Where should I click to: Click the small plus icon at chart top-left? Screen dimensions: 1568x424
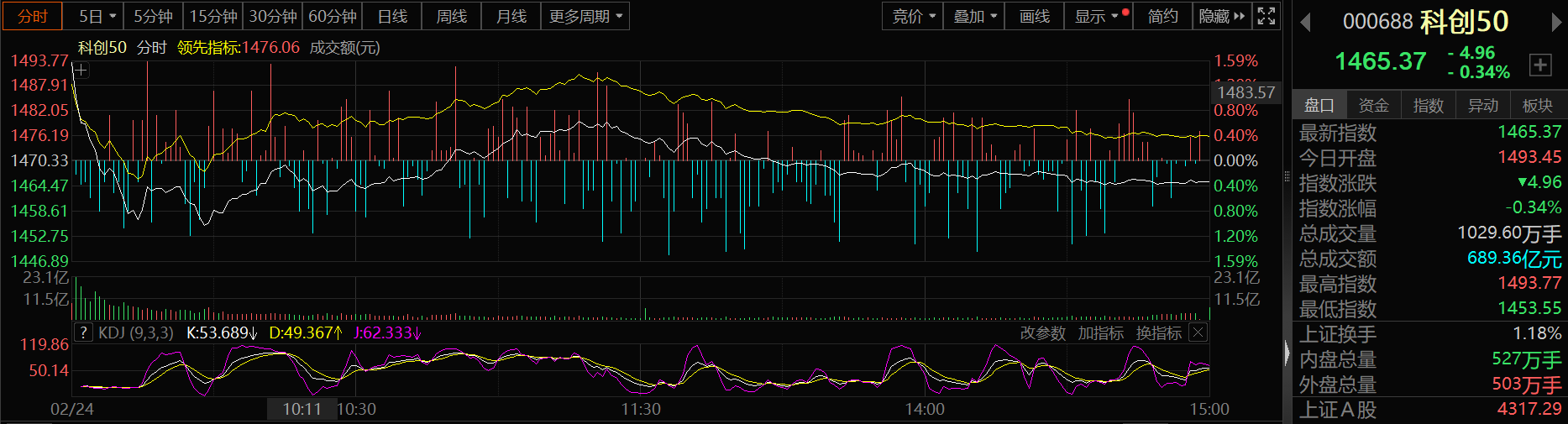click(81, 70)
